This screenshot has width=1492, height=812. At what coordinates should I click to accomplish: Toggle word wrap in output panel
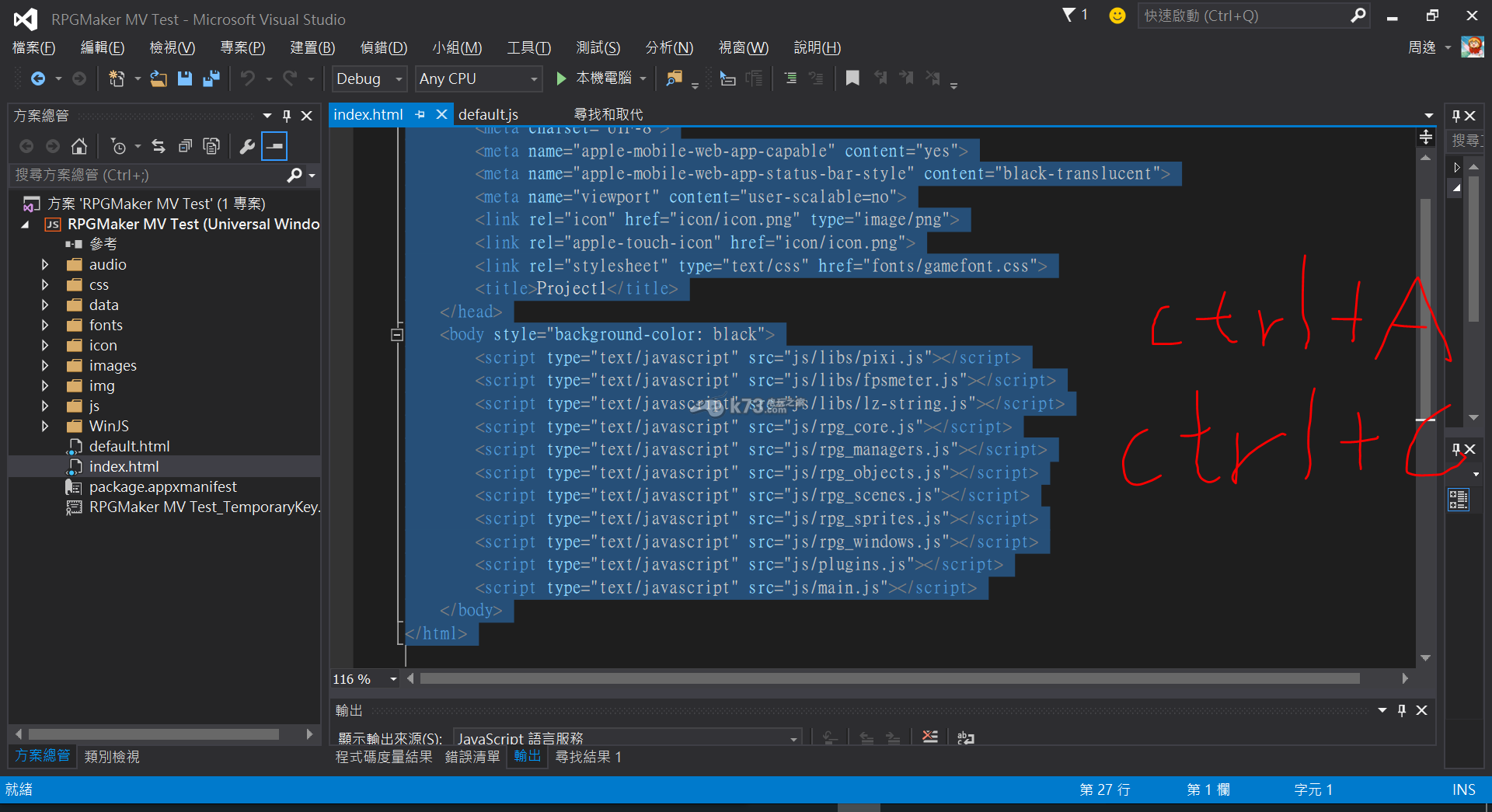966,737
